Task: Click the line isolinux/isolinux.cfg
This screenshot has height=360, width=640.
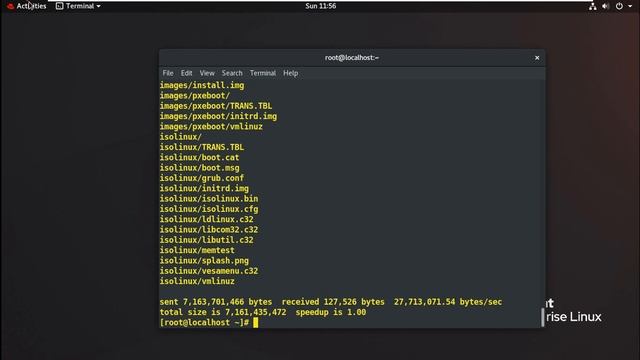Action: 209,209
